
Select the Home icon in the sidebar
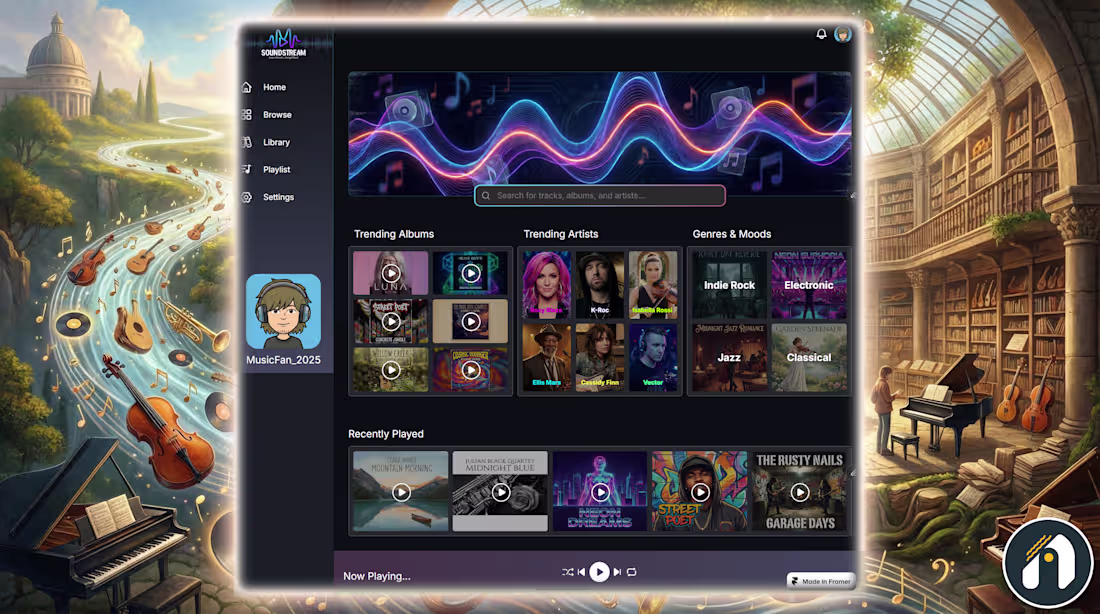pyautogui.click(x=245, y=87)
